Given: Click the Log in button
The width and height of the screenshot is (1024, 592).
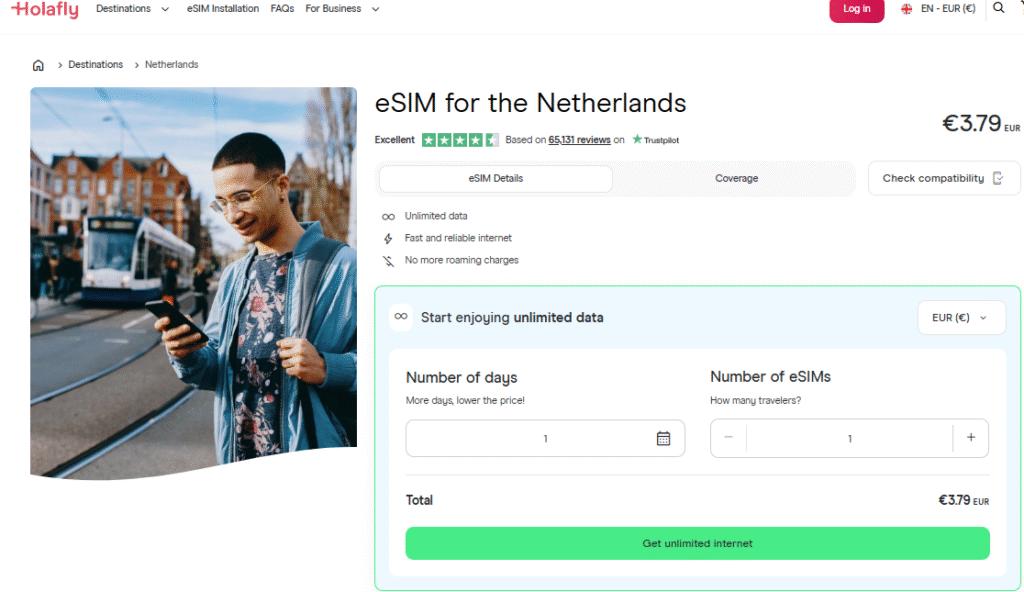Looking at the screenshot, I should pyautogui.click(x=856, y=10).
